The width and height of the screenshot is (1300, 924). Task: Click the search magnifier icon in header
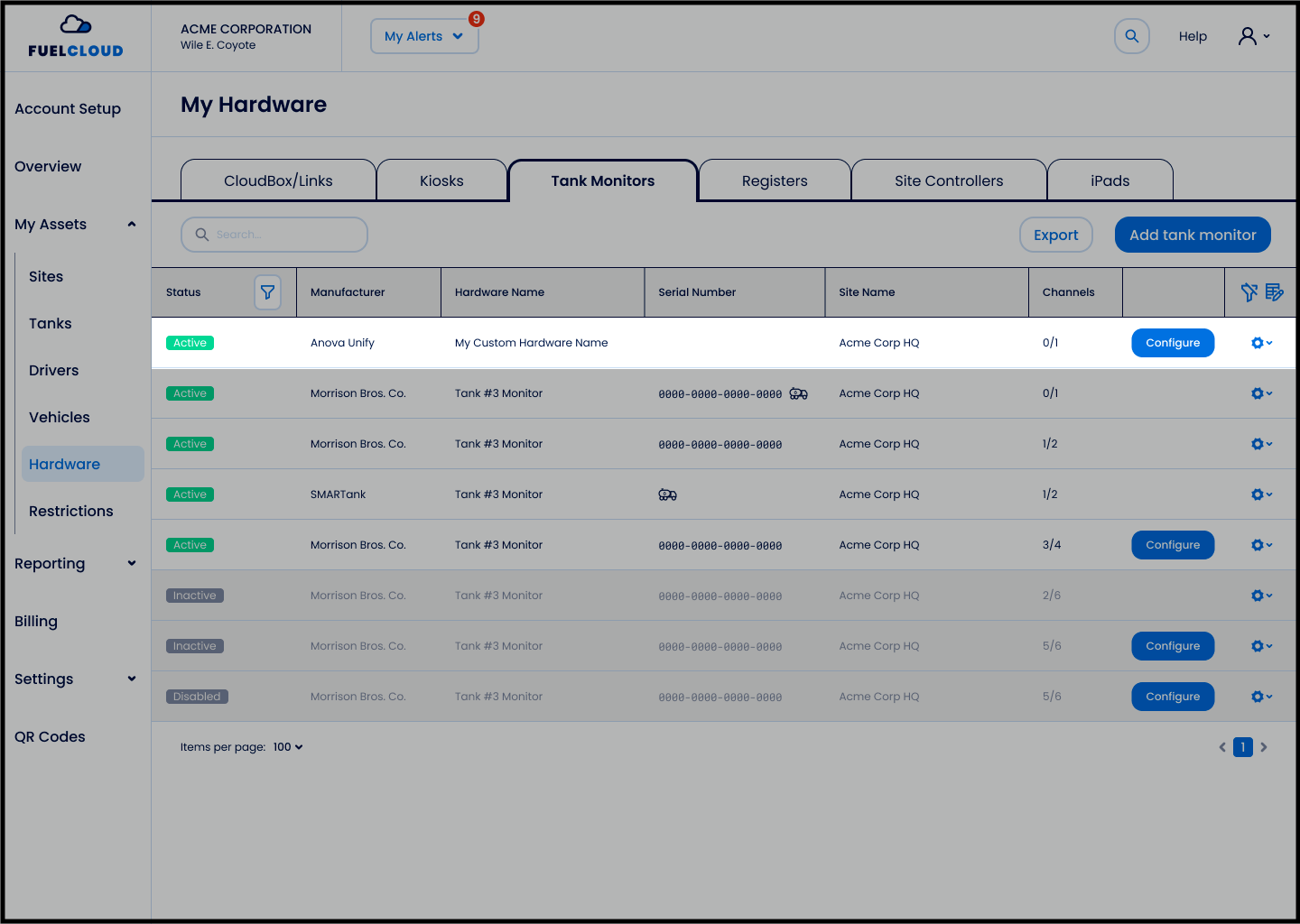tap(1131, 37)
